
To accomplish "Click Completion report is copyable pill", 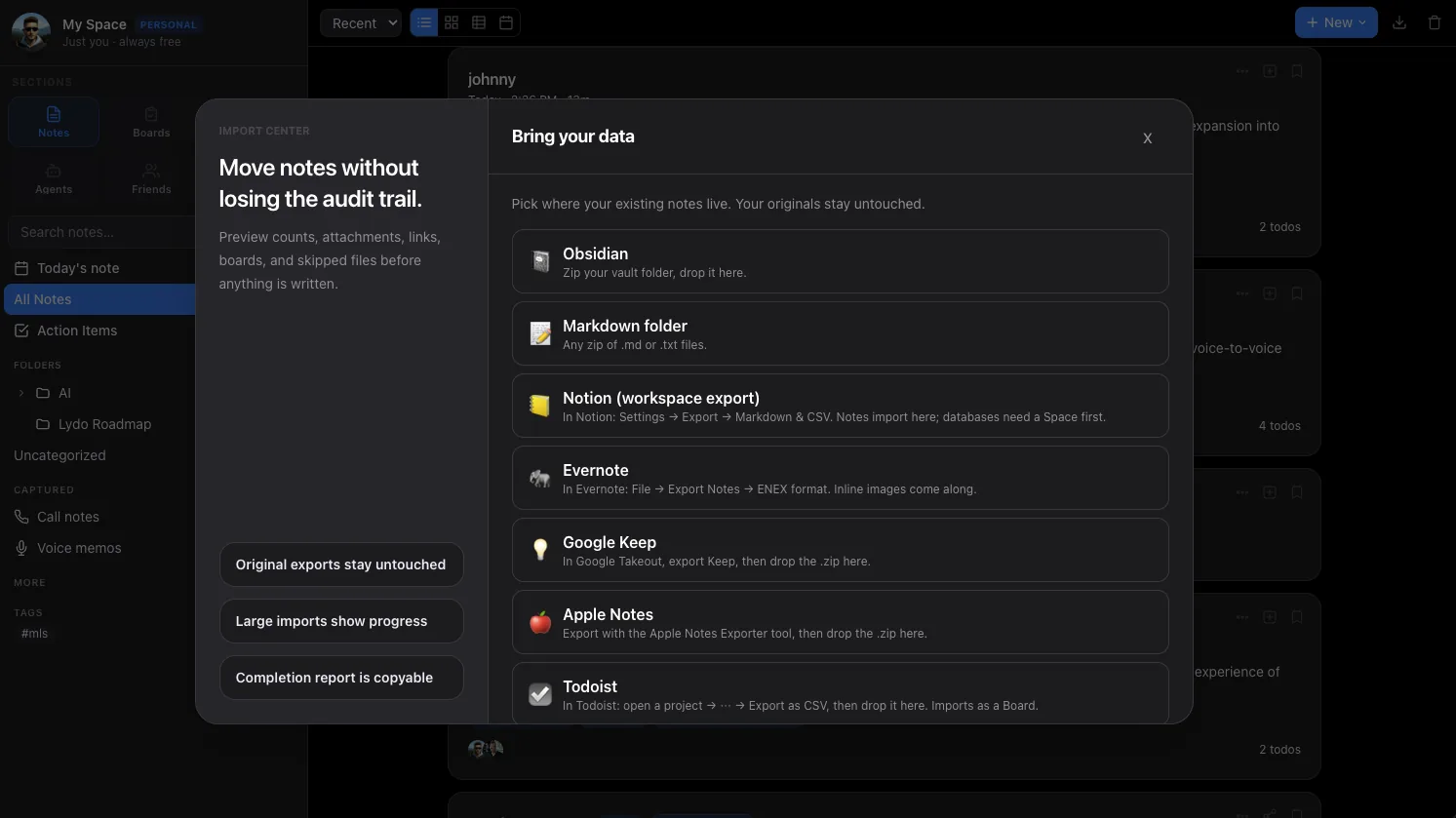I will [x=341, y=678].
